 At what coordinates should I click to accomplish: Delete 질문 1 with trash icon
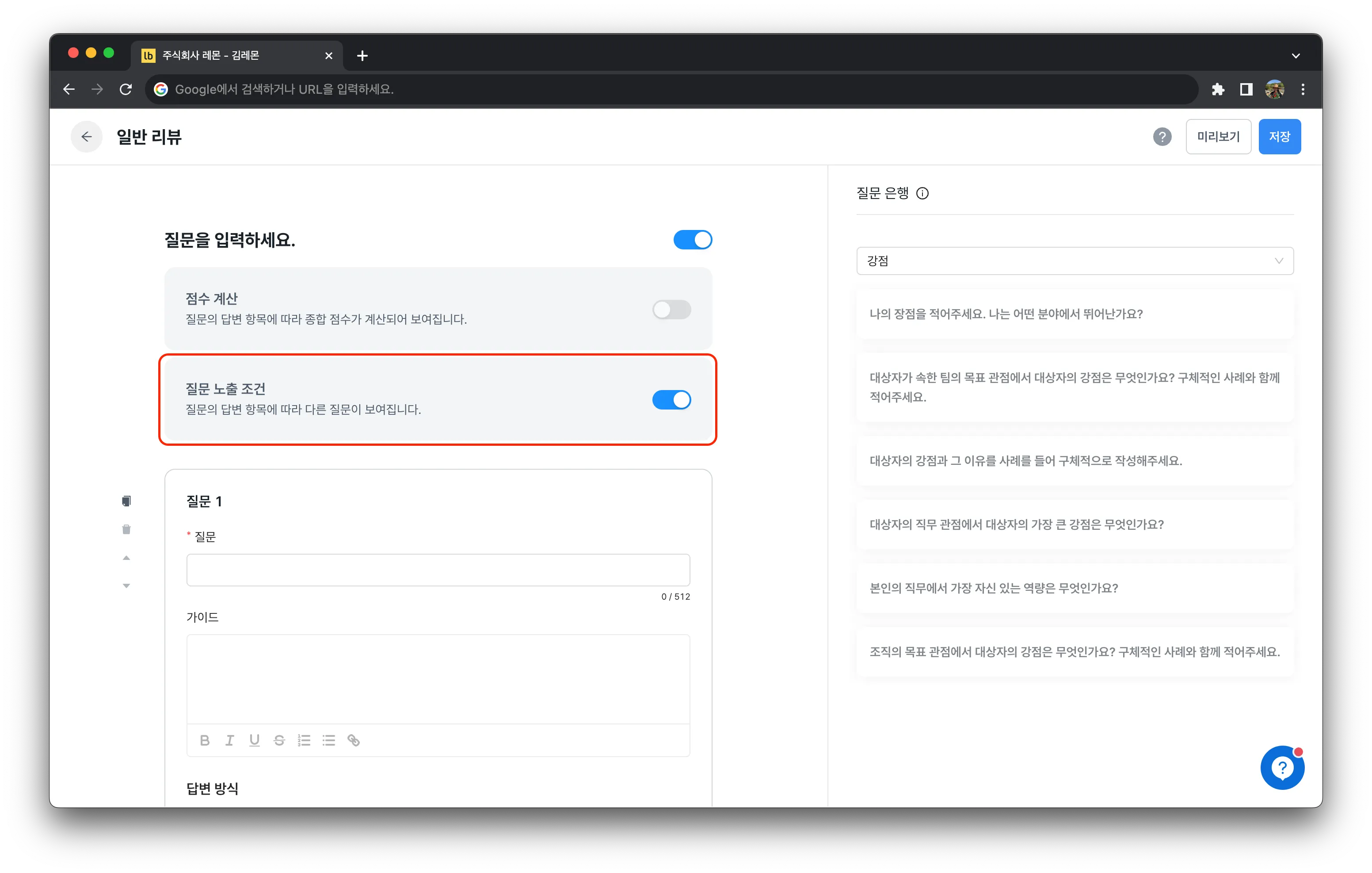[x=126, y=529]
